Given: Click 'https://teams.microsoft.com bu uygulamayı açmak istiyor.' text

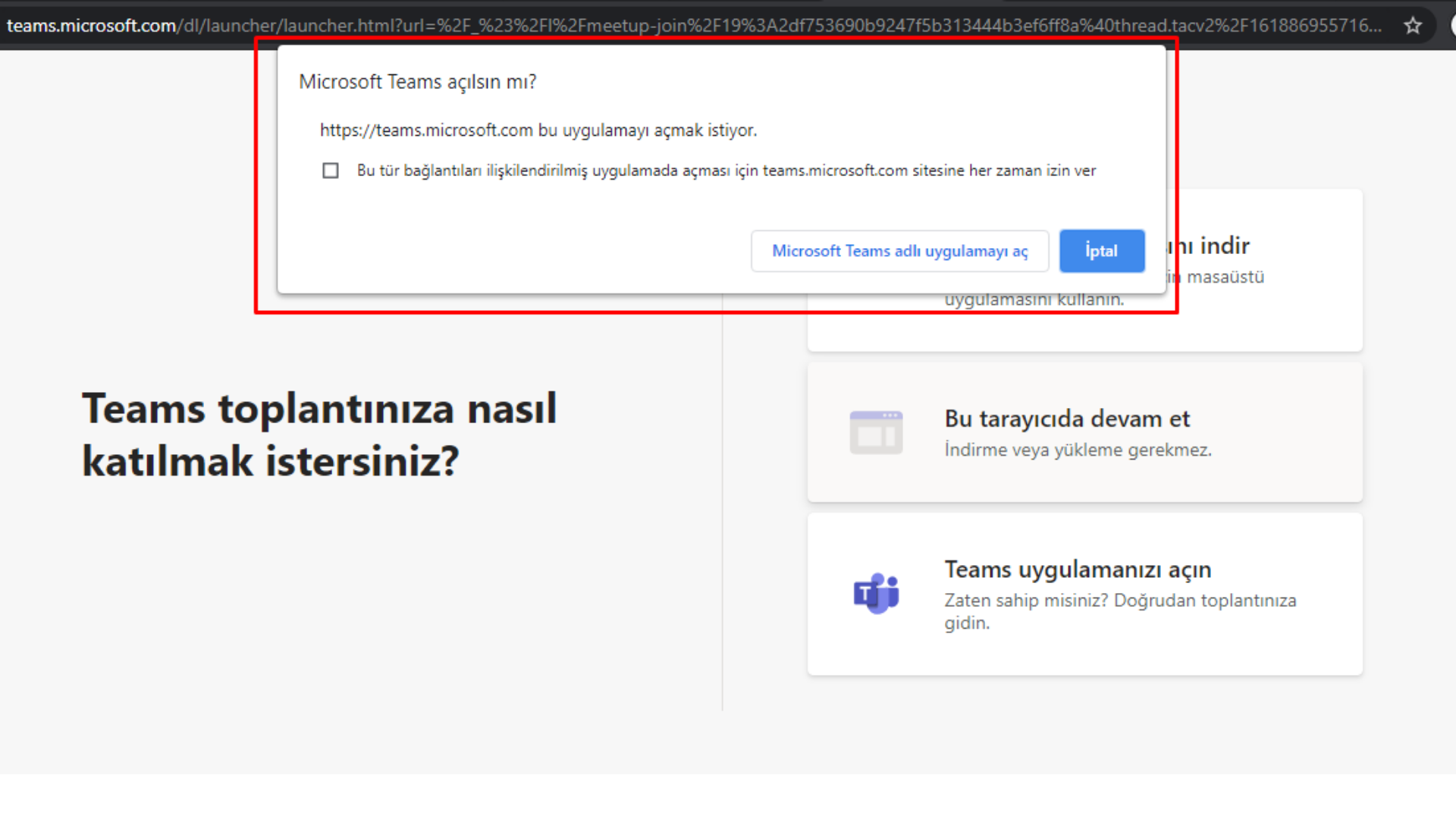Looking at the screenshot, I should [x=538, y=130].
